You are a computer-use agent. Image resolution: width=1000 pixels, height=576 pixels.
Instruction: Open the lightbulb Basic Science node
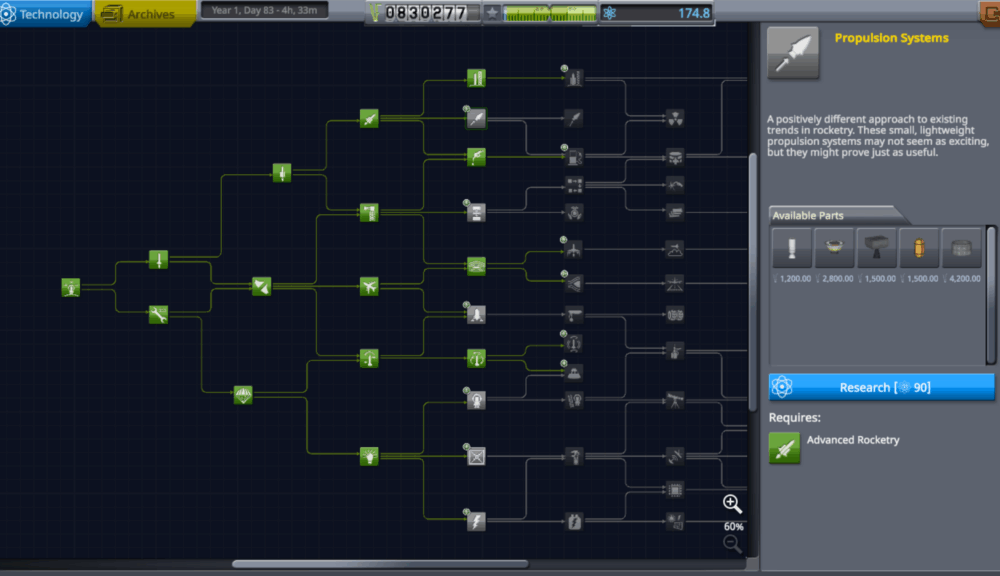click(x=370, y=456)
